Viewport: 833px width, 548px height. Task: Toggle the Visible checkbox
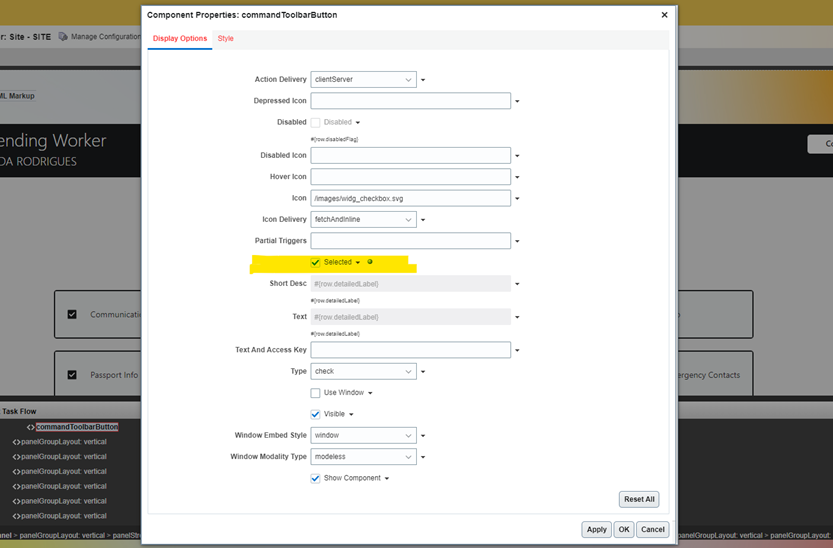[x=316, y=414]
